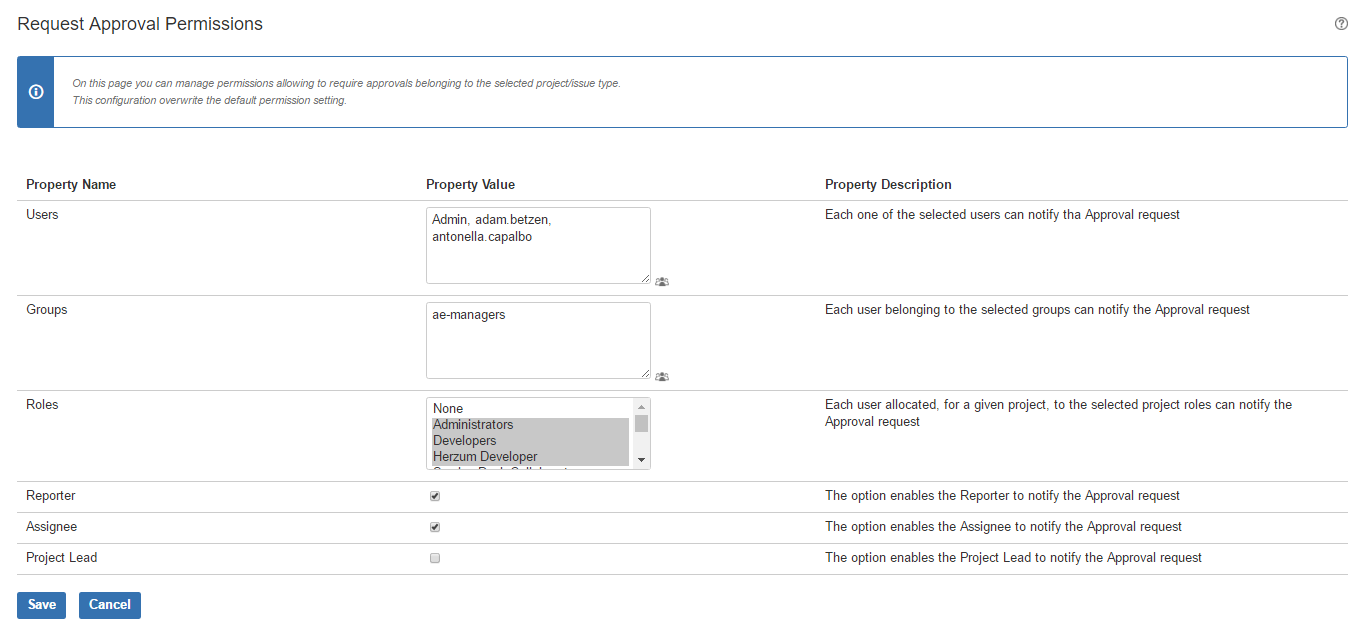Enable the Project Lead checkbox
Viewport: 1364px width, 641px height.
click(x=435, y=558)
